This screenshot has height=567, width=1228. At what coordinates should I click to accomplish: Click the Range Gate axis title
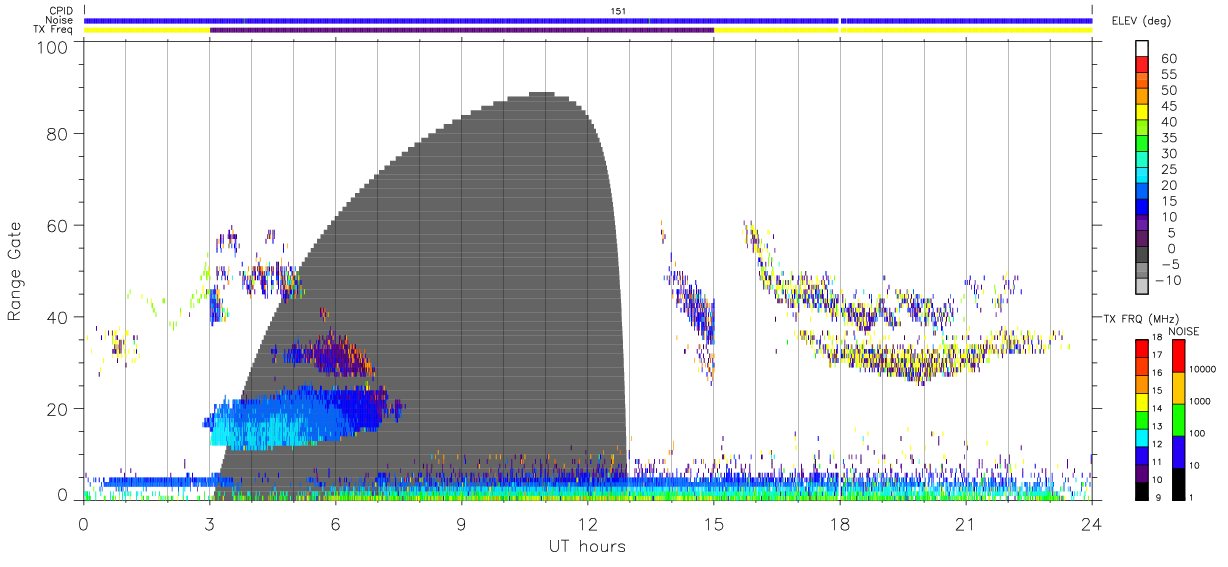click(15, 270)
